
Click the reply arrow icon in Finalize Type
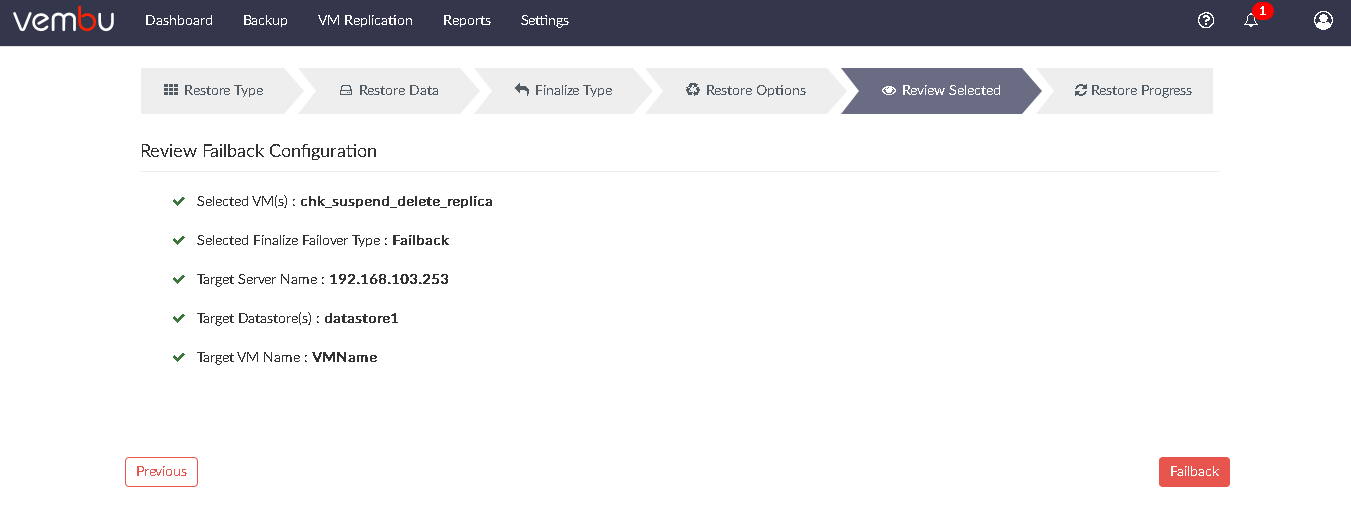click(522, 90)
